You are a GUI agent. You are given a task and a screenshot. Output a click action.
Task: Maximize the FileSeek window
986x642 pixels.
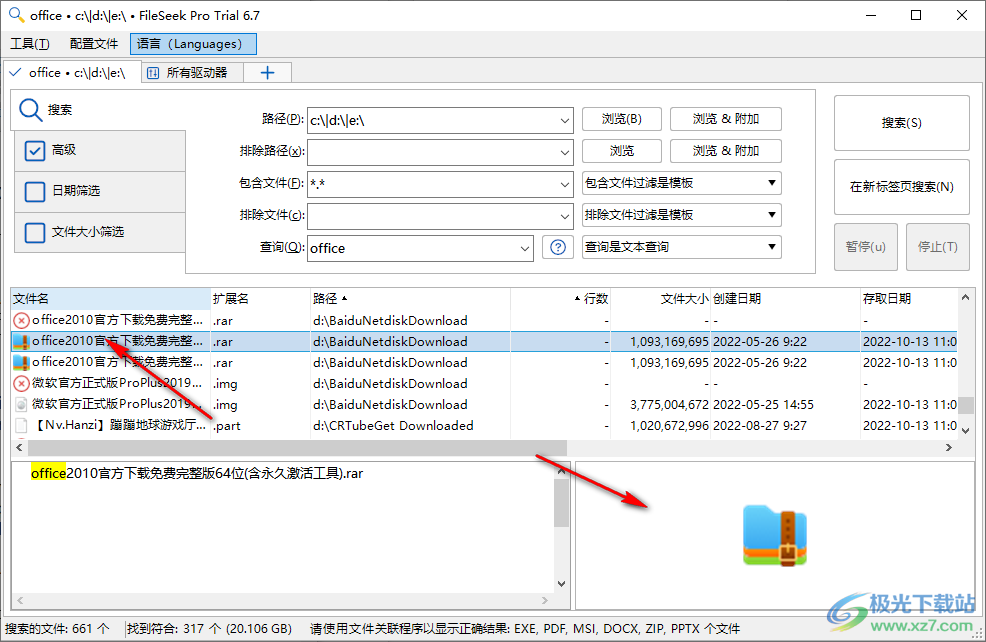pos(916,15)
